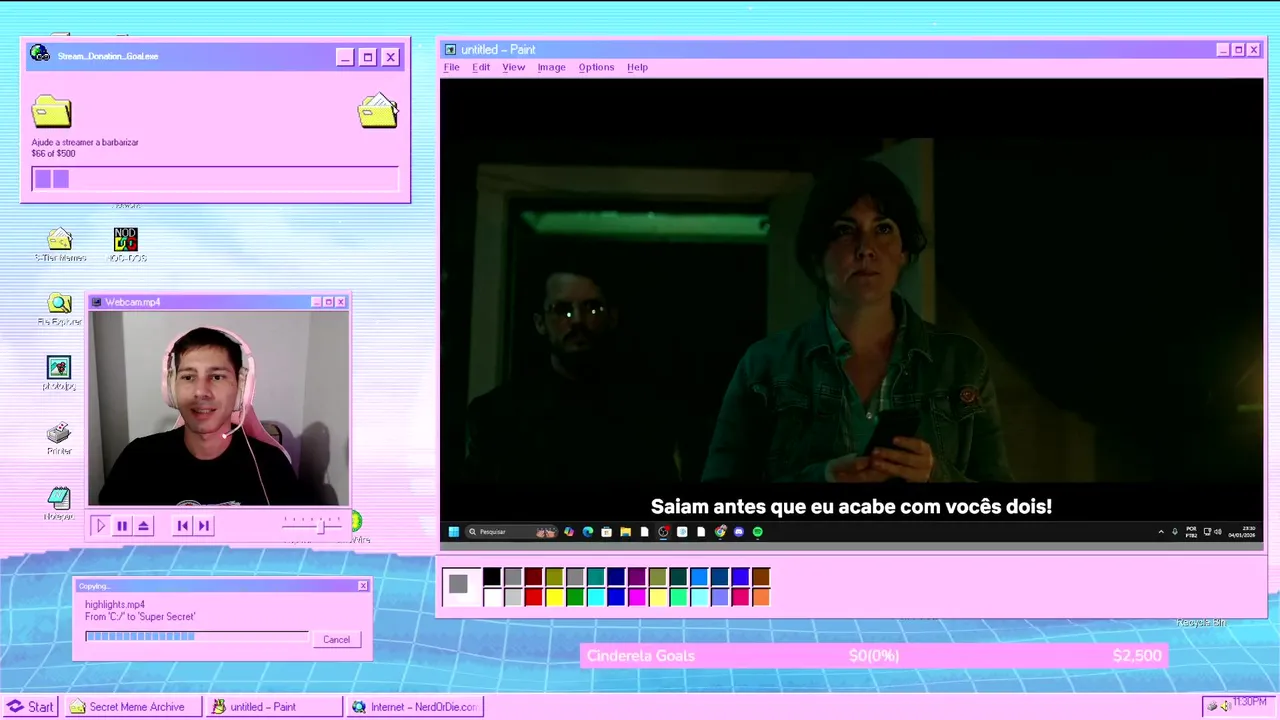Open the Notepad desktop icon
This screenshot has height=720, width=1280.
pyautogui.click(x=59, y=502)
